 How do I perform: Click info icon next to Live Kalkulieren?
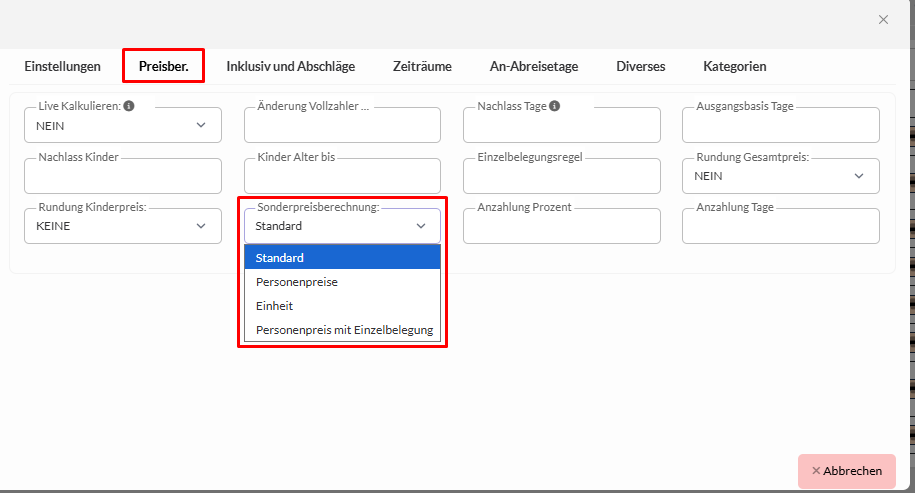[129, 106]
